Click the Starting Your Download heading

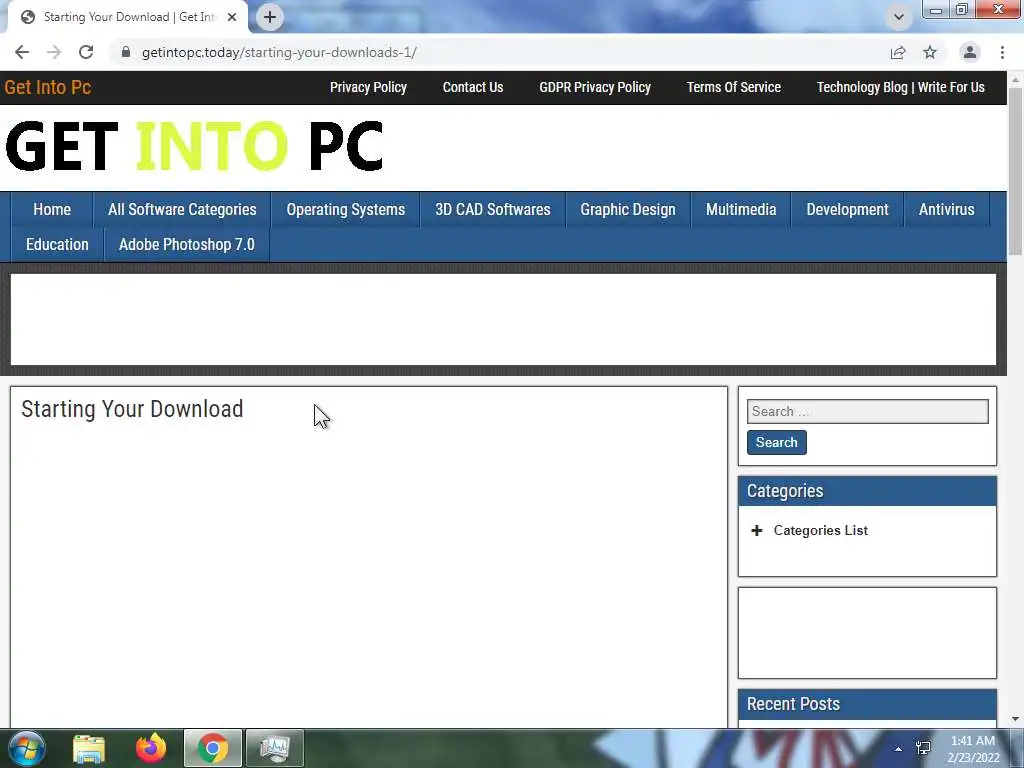click(132, 409)
